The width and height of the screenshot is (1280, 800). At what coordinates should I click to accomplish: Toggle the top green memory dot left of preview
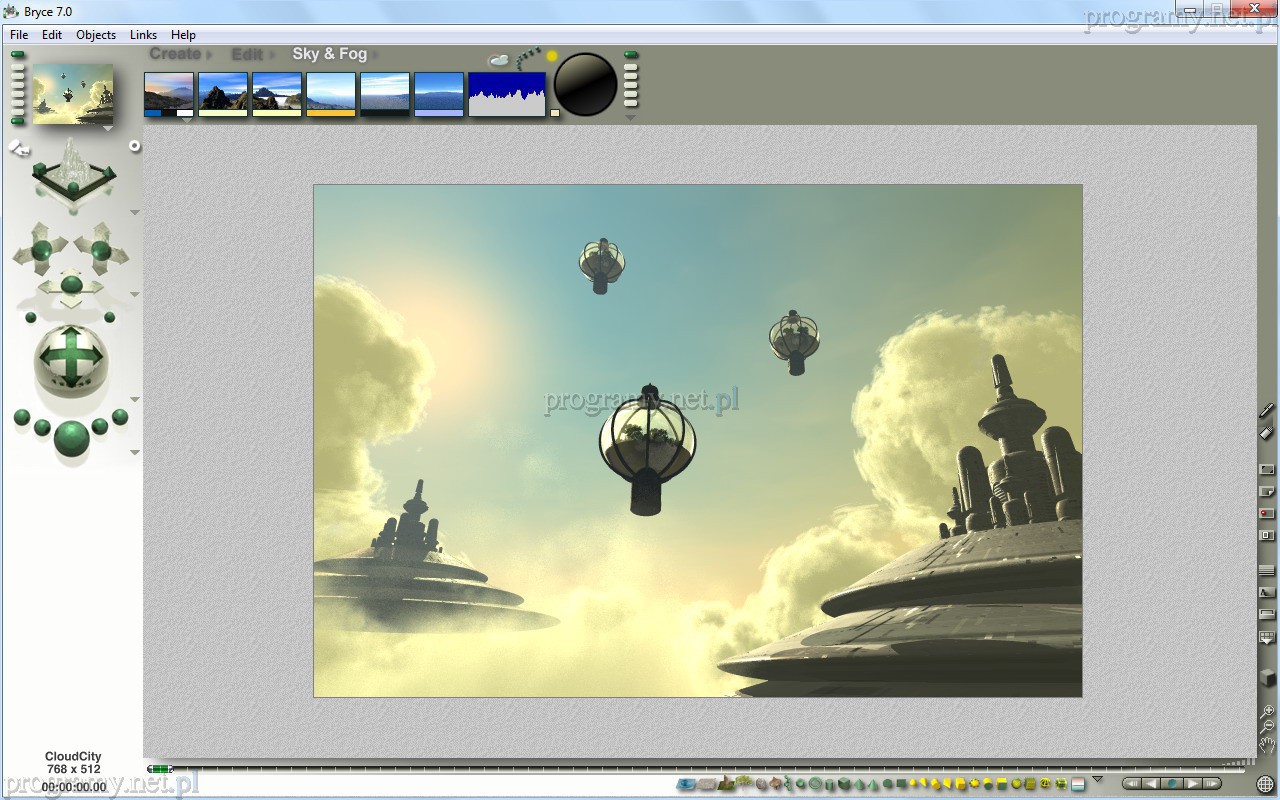18,55
